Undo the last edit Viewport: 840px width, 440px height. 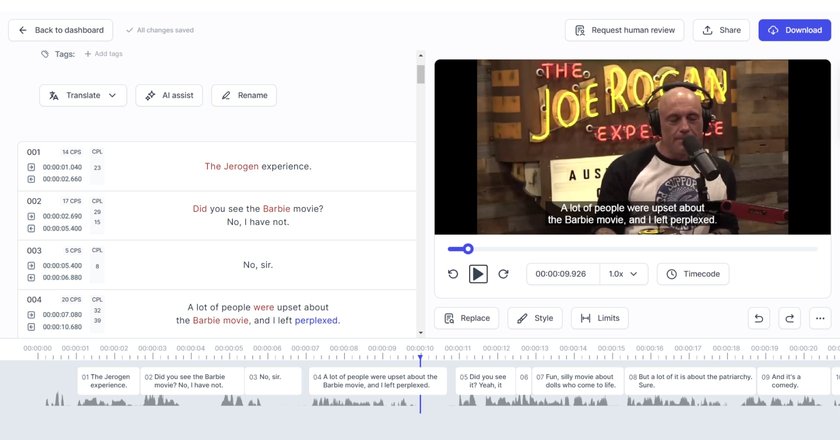(759, 318)
